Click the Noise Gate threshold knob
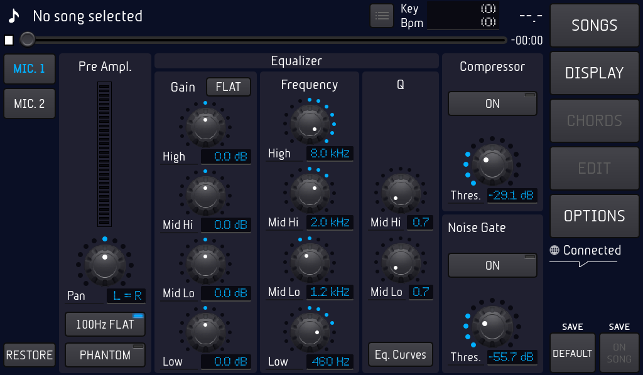Image resolution: width=644 pixels, height=376 pixels. (x=492, y=327)
